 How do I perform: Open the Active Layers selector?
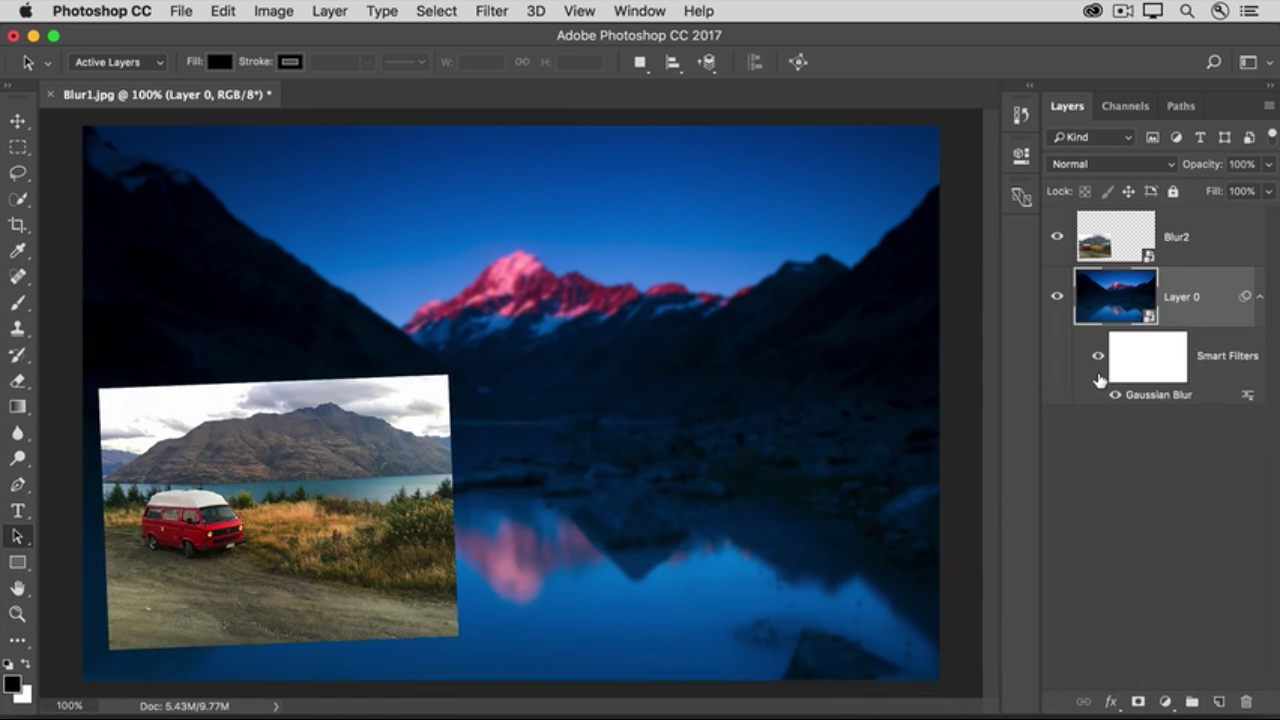pyautogui.click(x=118, y=62)
